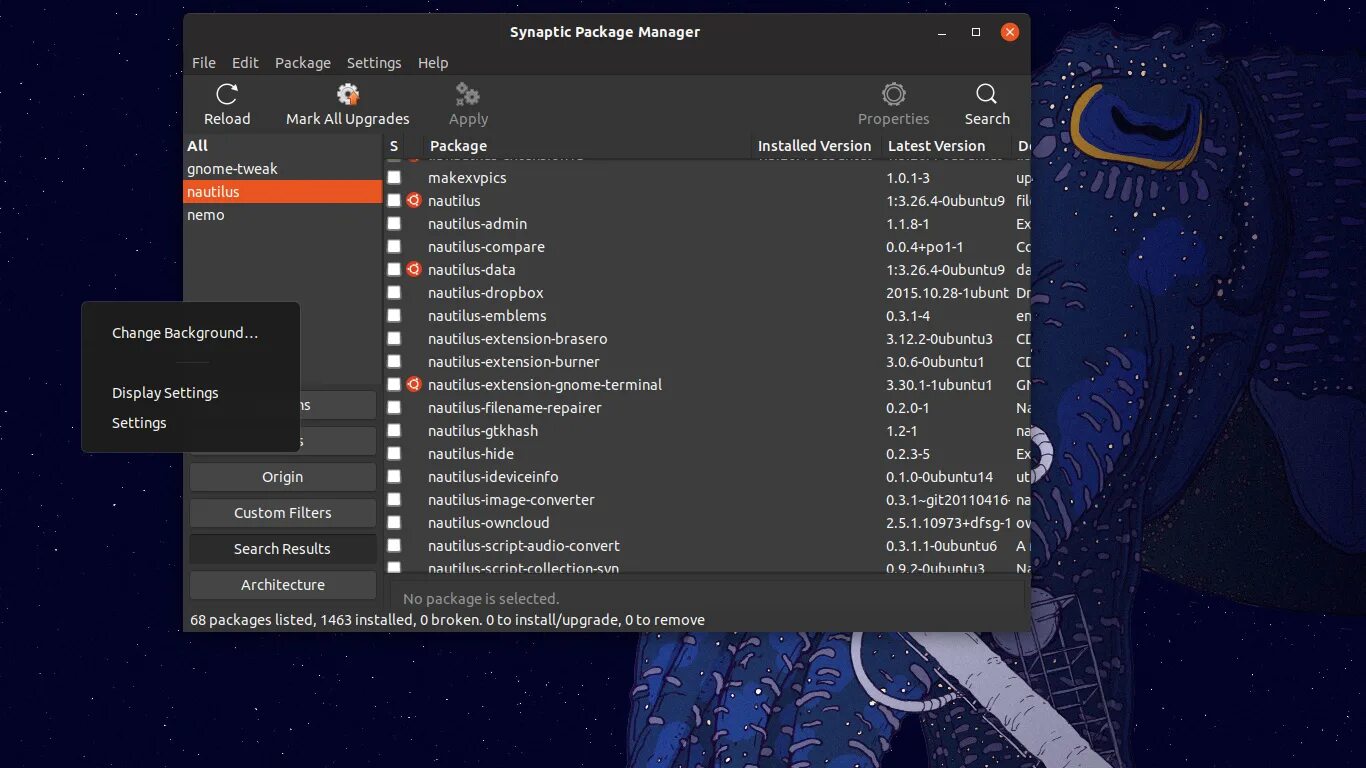Mark the nautilus-dropbox checkbox
Viewport: 1366px width, 768px height.
(x=394, y=293)
